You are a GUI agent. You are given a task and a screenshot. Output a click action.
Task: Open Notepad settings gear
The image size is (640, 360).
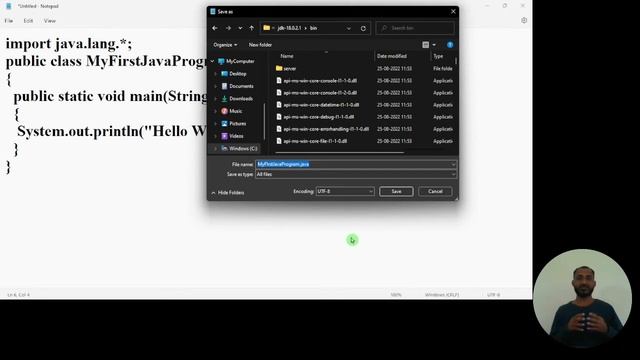pos(524,20)
